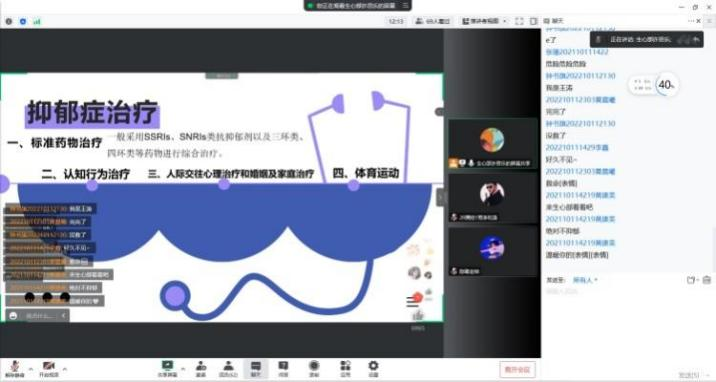Open the speaker view layout dropdown

tap(484, 21)
